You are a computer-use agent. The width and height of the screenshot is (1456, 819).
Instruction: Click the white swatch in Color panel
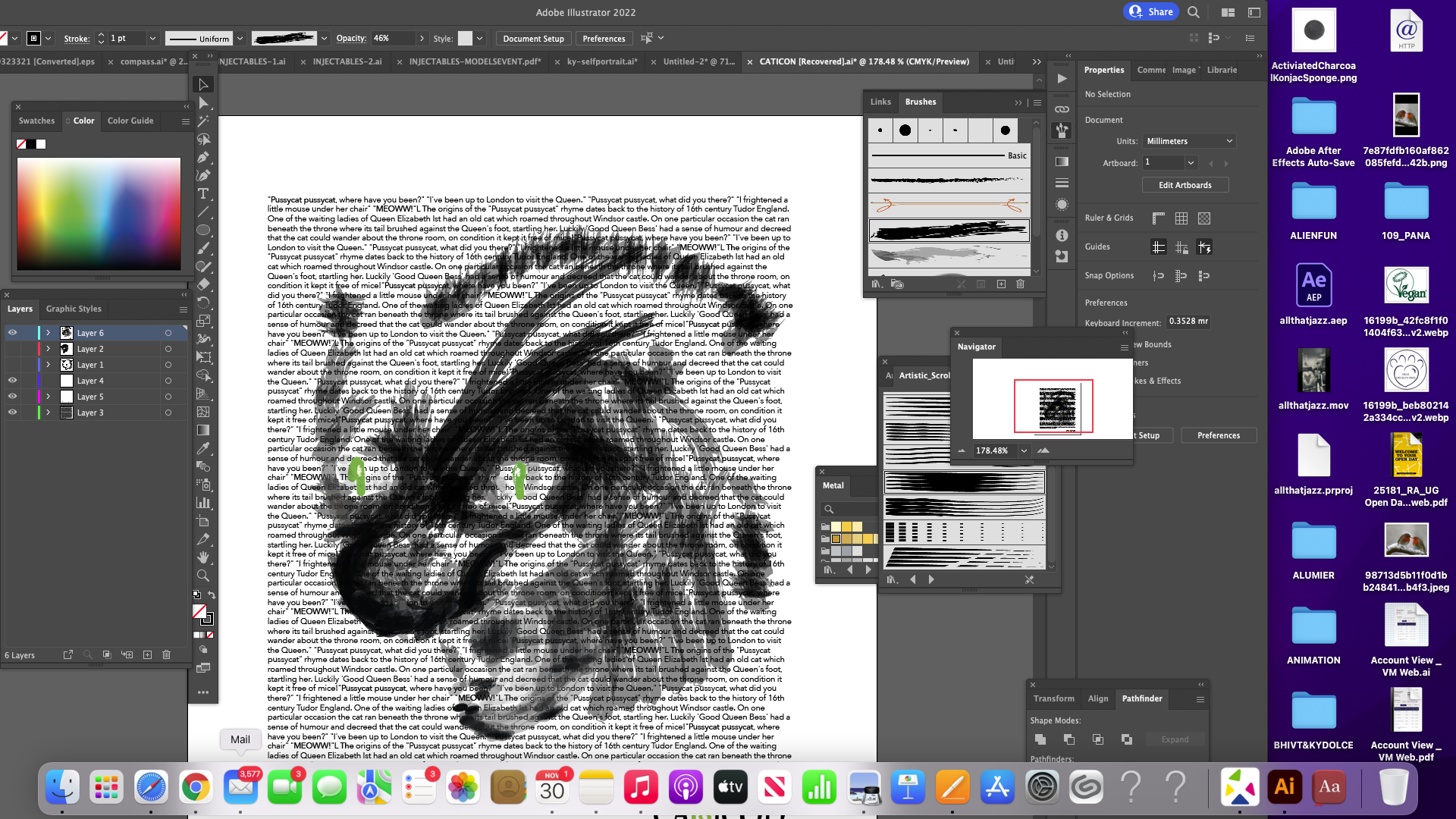coord(41,144)
